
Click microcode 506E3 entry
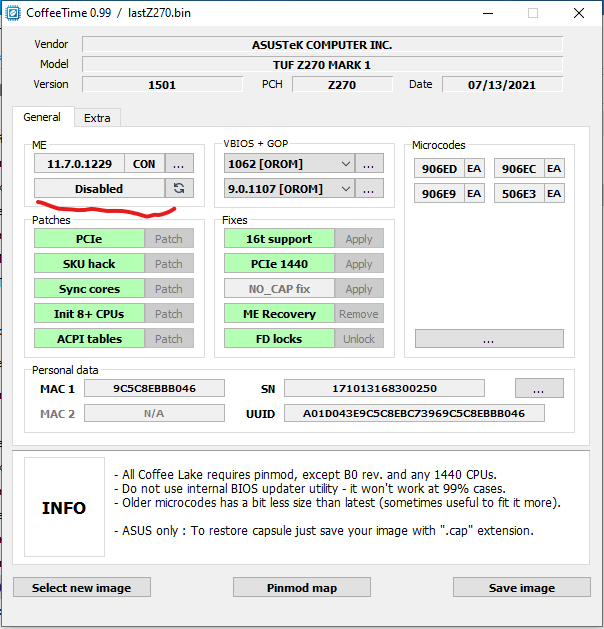click(519, 193)
